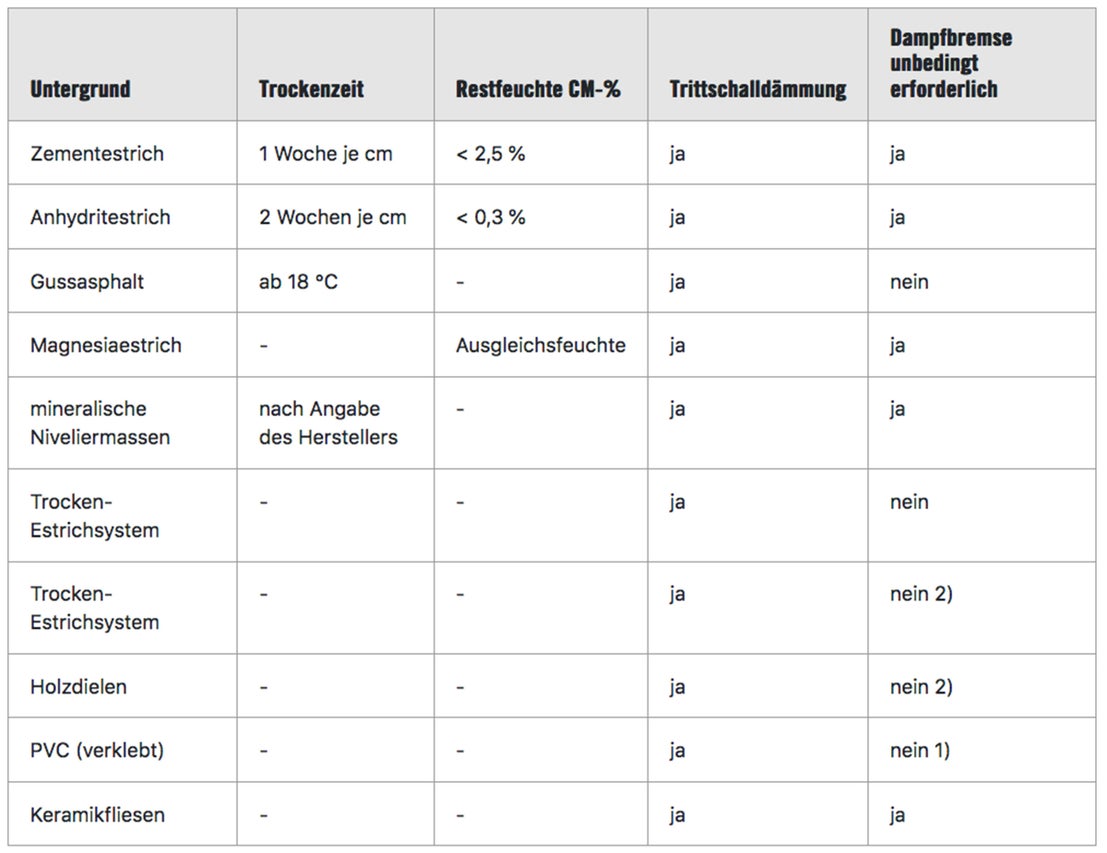Select the Zementestrich row label
1107x853 pixels.
tap(97, 153)
